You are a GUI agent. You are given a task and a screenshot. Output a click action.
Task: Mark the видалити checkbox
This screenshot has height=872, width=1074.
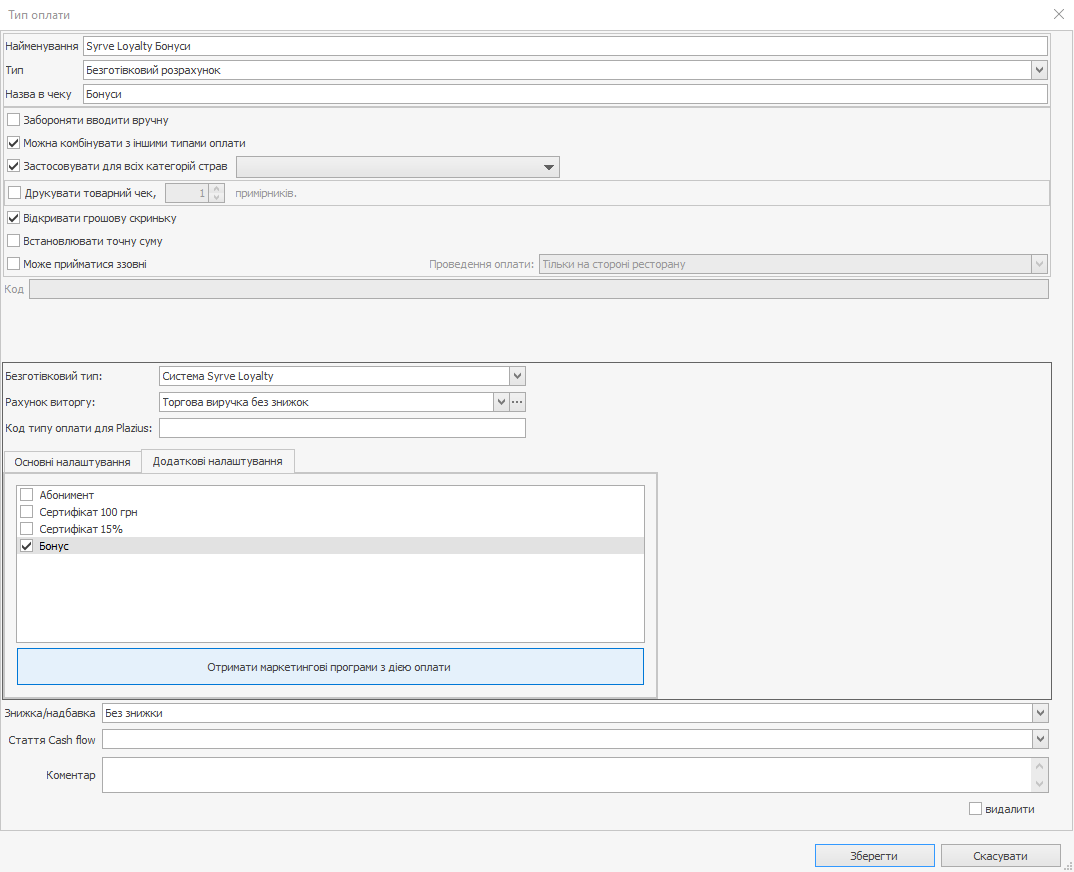pyautogui.click(x=976, y=809)
